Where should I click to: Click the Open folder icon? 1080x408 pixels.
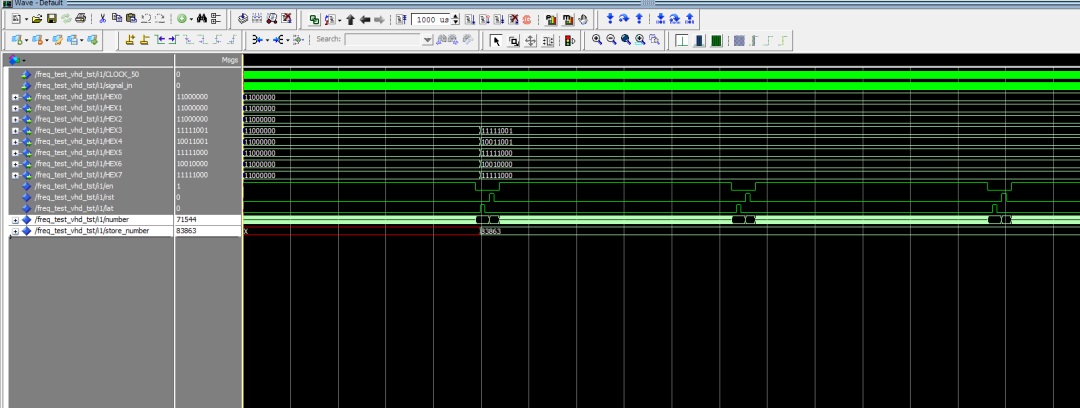[x=37, y=19]
